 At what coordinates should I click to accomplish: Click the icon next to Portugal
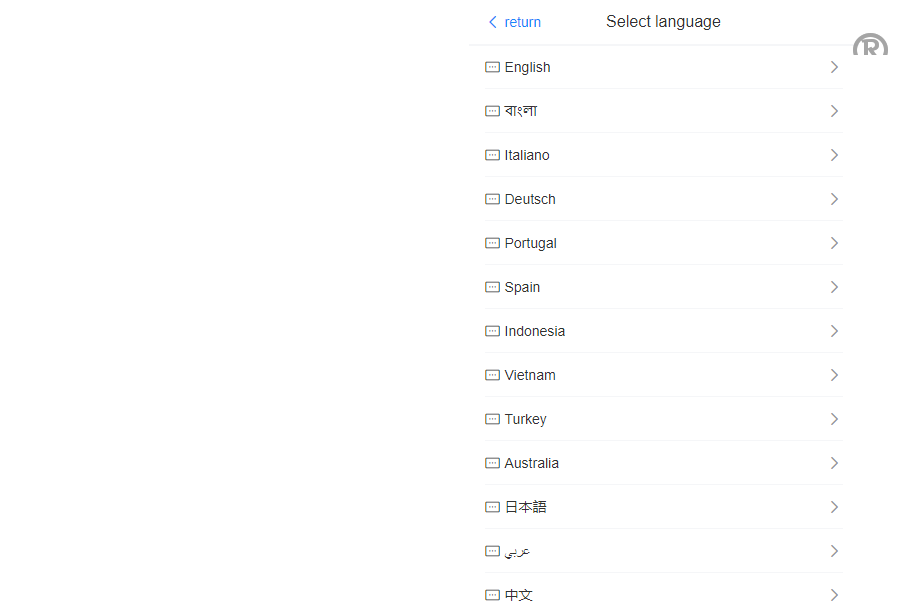click(x=492, y=243)
